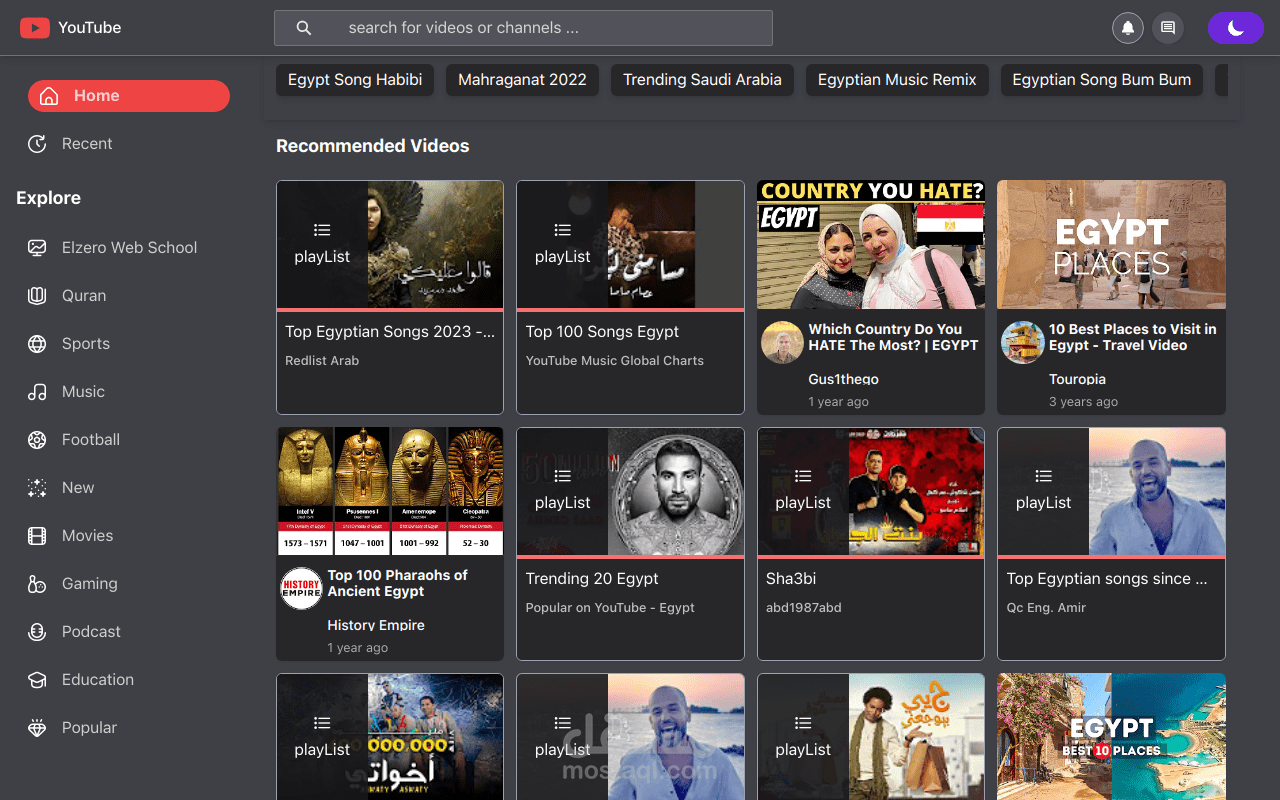Select the New label
The width and height of the screenshot is (1280, 800).
pos(78,488)
